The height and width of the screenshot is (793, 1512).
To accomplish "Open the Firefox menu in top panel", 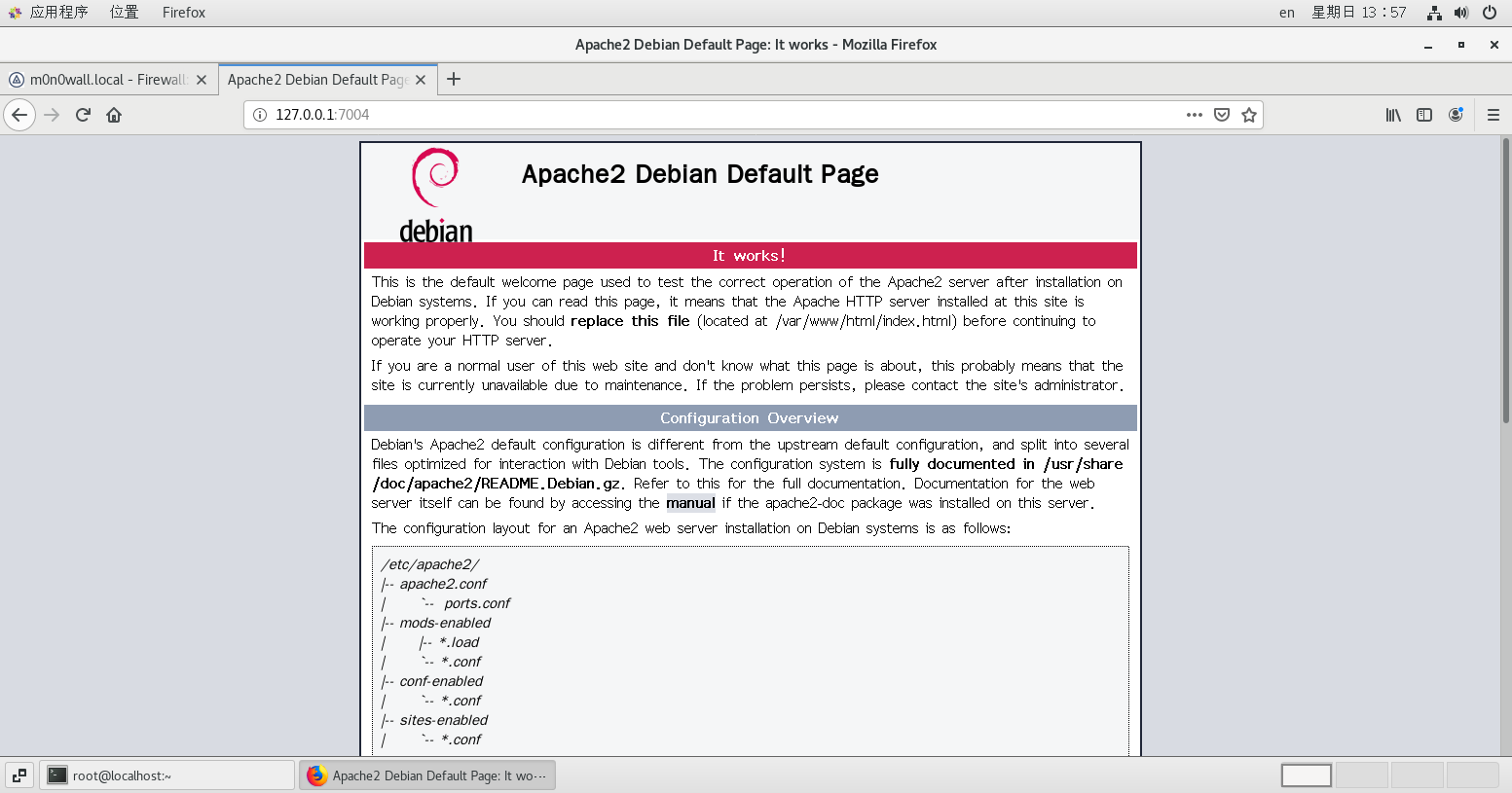I will tap(184, 13).
